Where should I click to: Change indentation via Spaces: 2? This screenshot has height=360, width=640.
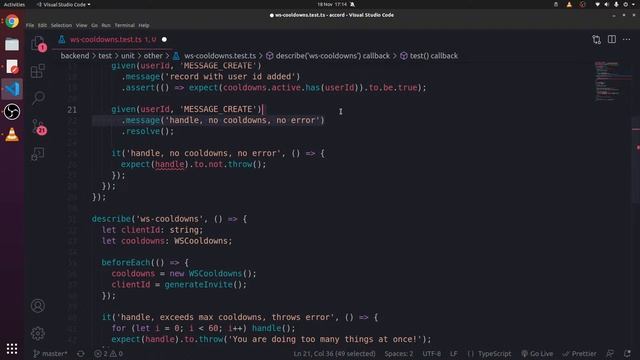399,353
